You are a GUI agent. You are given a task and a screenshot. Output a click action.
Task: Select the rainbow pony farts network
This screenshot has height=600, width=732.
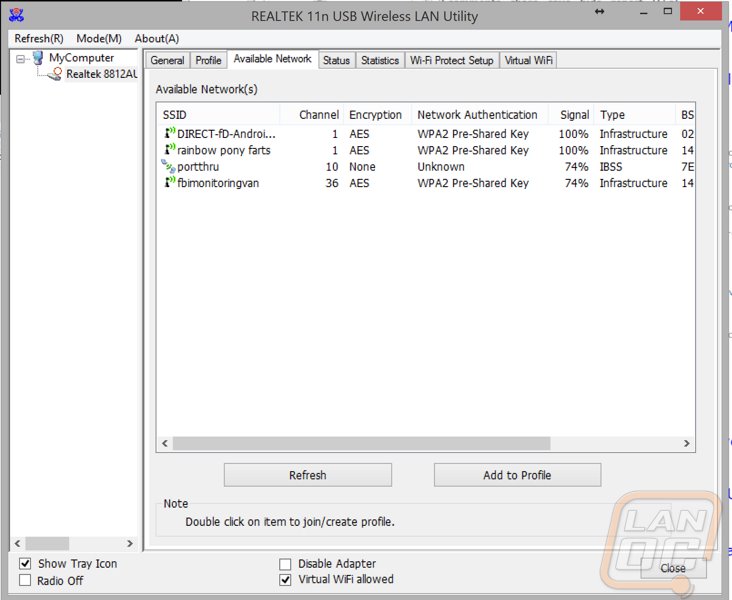[x=427, y=150]
